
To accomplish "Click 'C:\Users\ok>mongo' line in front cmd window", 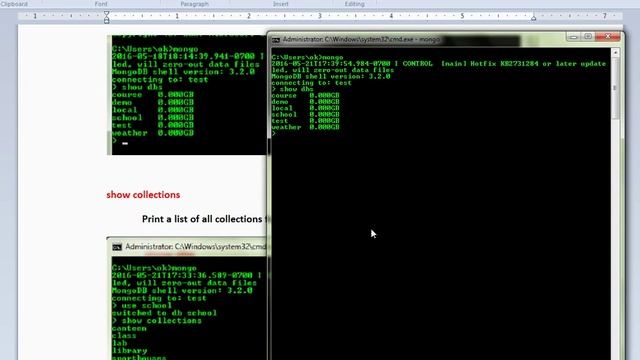I will tap(307, 58).
